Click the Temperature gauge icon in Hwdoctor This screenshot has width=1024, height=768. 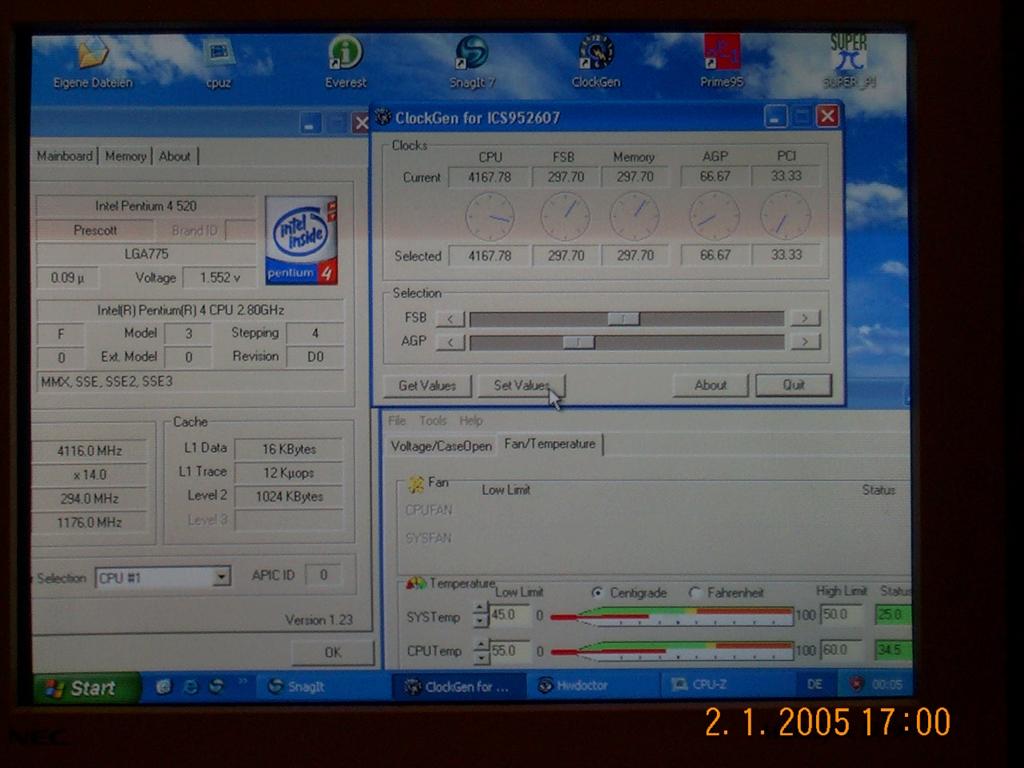[416, 583]
